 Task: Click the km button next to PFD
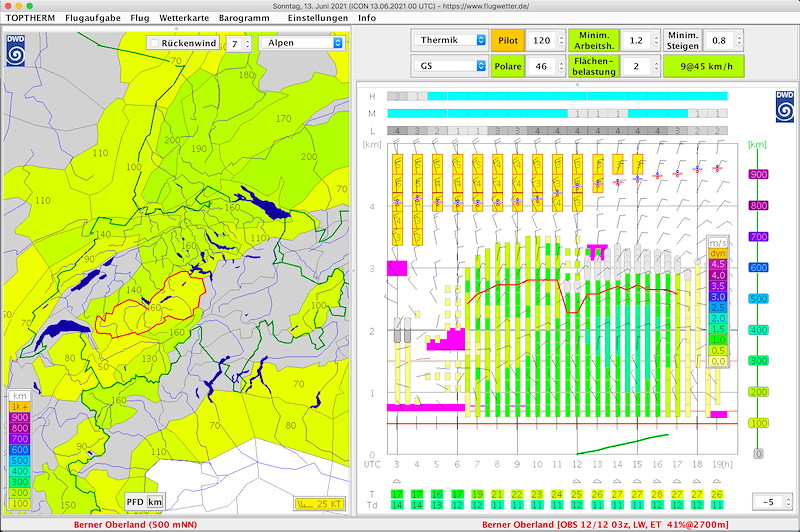(155, 502)
